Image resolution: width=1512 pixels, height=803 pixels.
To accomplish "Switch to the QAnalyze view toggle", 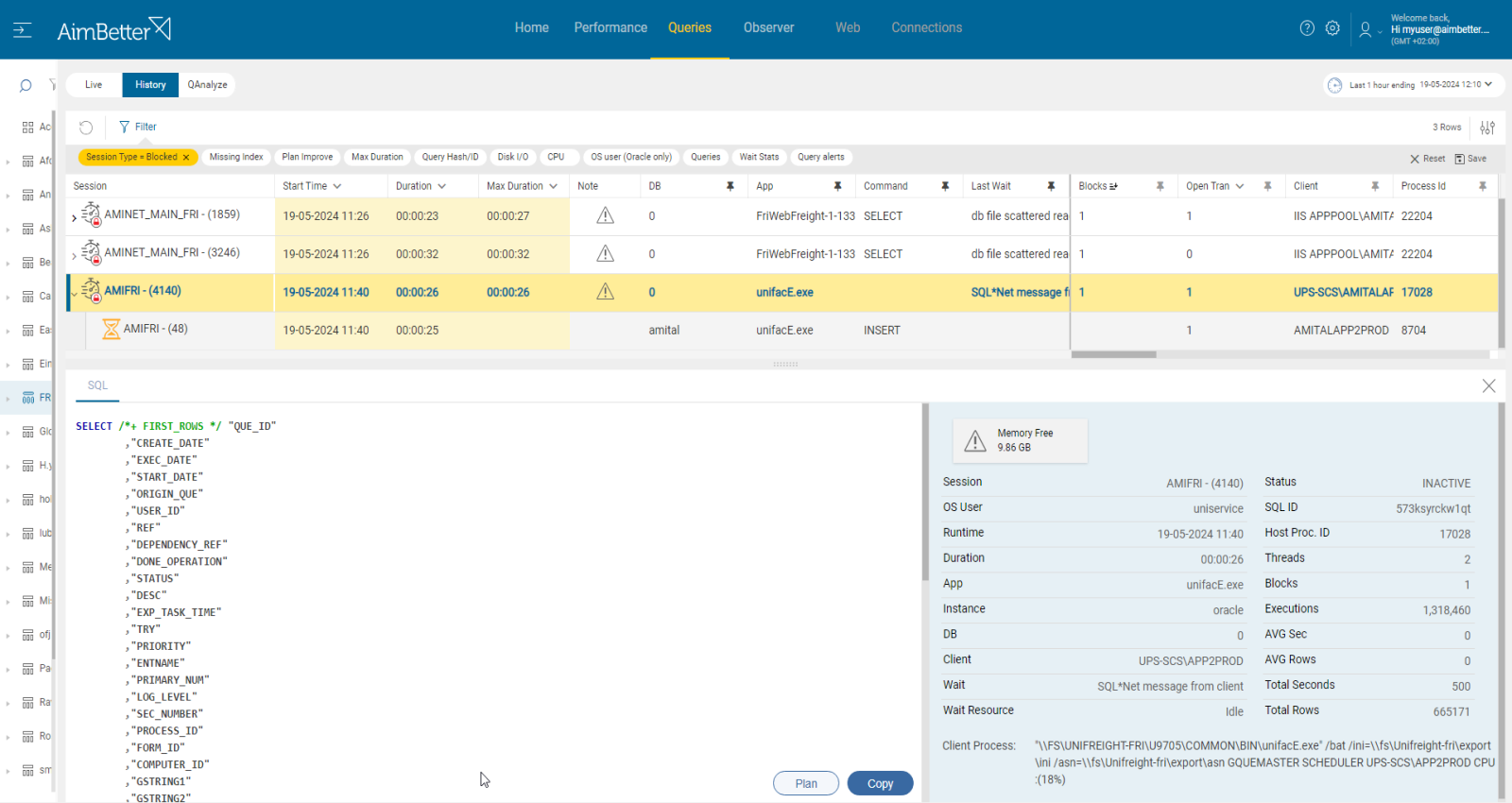I will (207, 85).
